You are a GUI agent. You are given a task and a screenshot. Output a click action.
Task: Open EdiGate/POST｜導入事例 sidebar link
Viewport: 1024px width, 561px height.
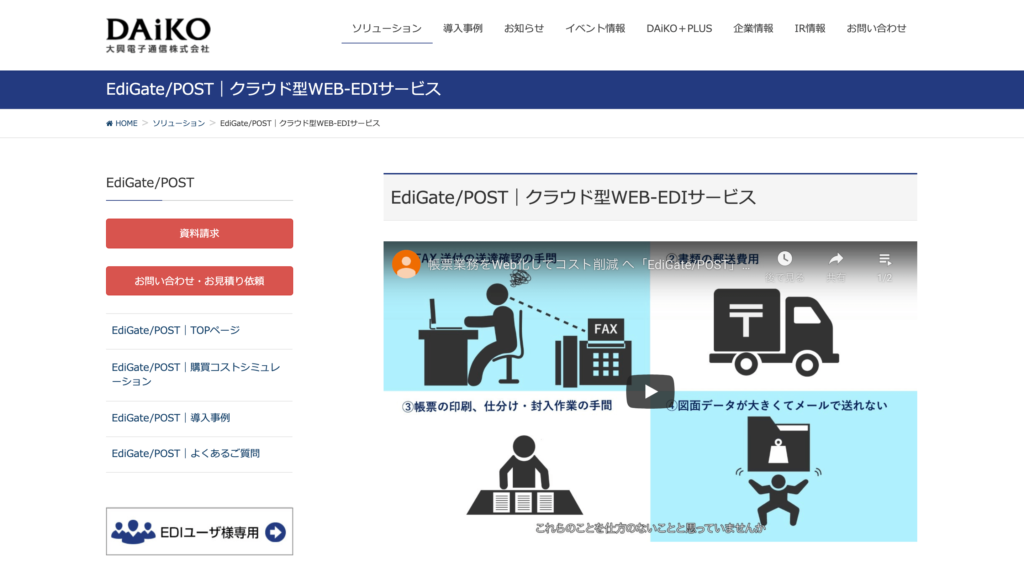[x=170, y=418]
